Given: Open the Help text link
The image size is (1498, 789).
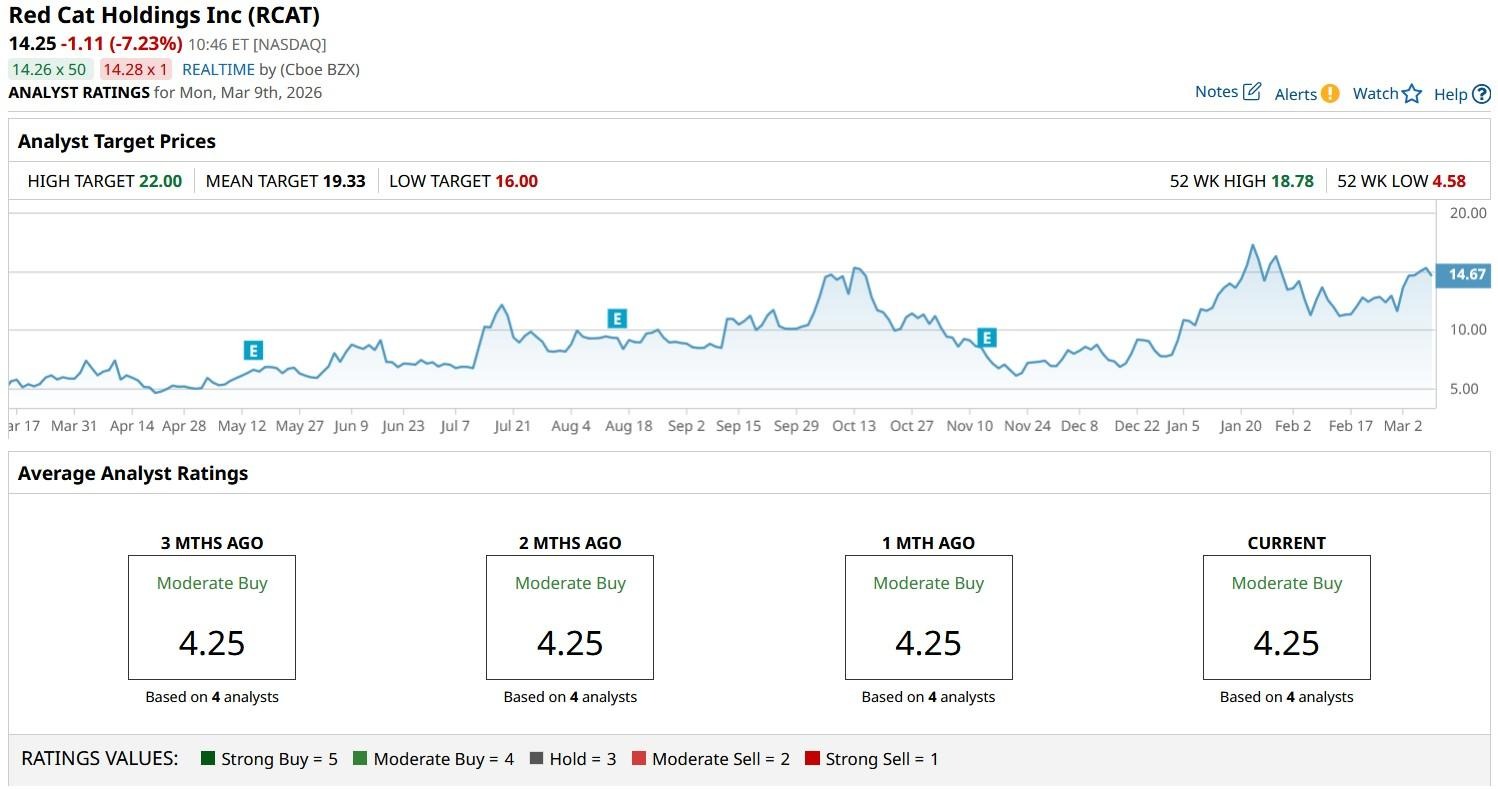Looking at the screenshot, I should tap(1450, 94).
